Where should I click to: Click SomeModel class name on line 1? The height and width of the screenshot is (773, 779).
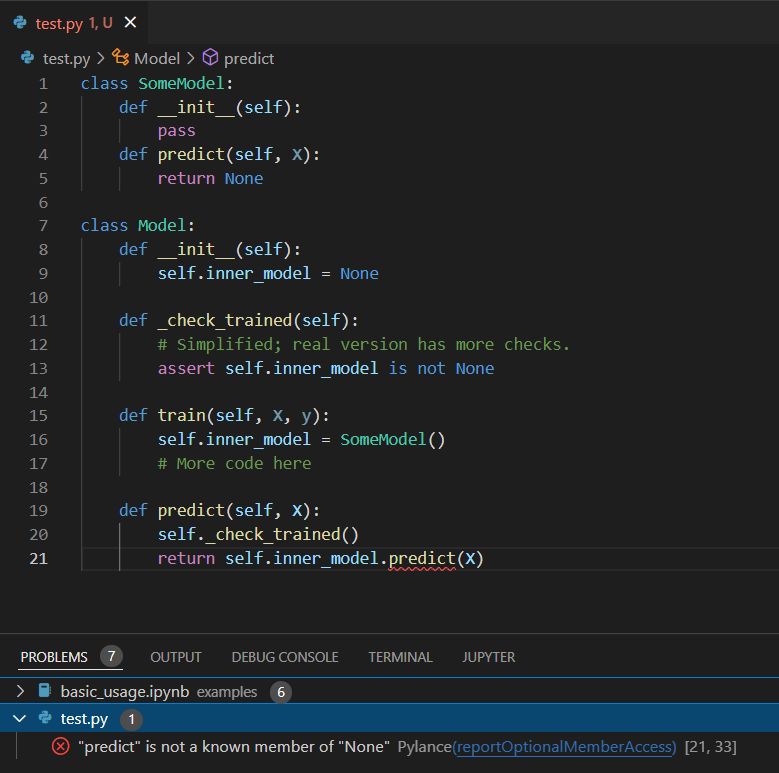[x=181, y=83]
